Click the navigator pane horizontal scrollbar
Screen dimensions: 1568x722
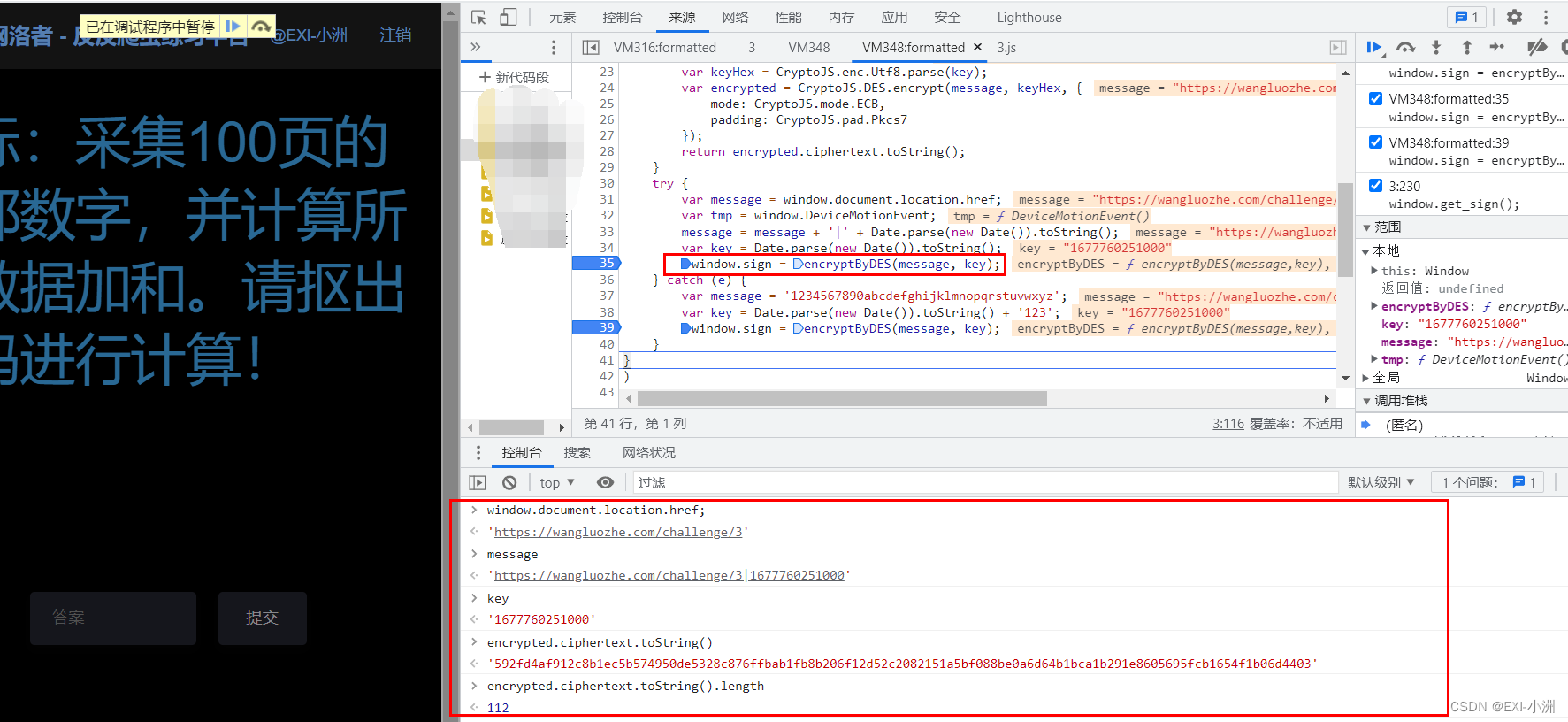(x=511, y=427)
